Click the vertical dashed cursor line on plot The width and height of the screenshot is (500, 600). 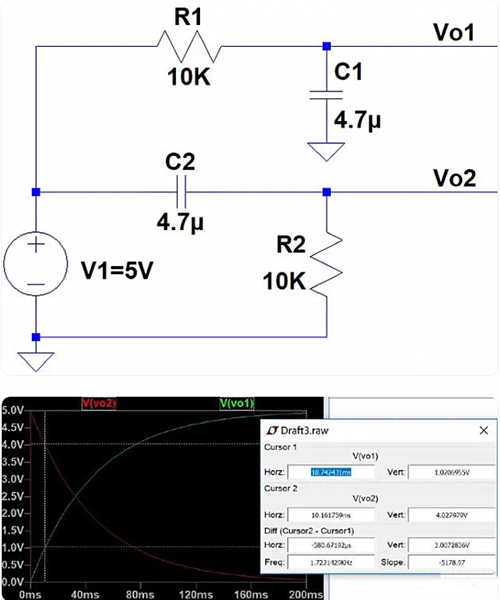(45, 496)
